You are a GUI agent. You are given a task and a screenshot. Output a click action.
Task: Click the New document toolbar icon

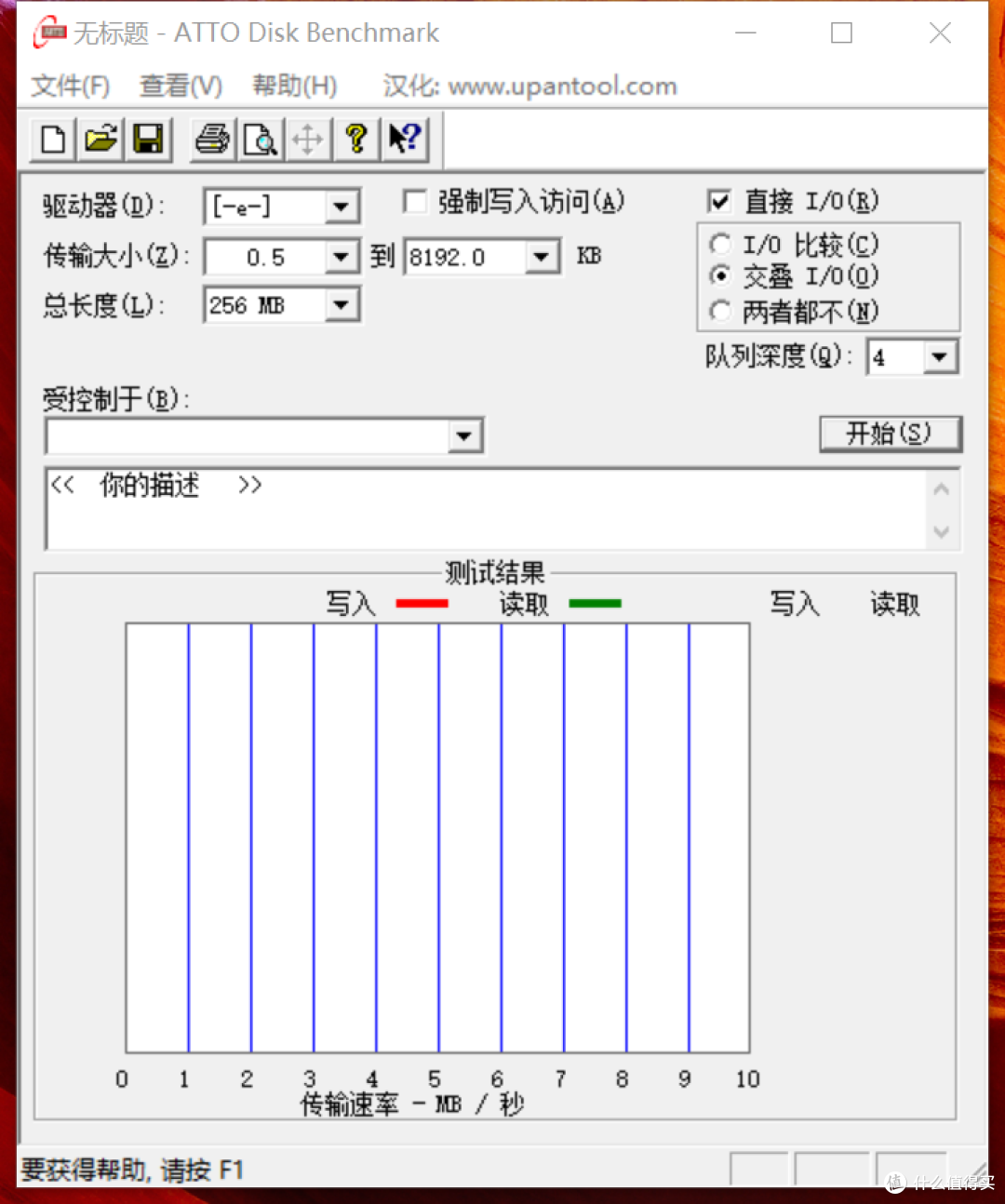click(54, 140)
